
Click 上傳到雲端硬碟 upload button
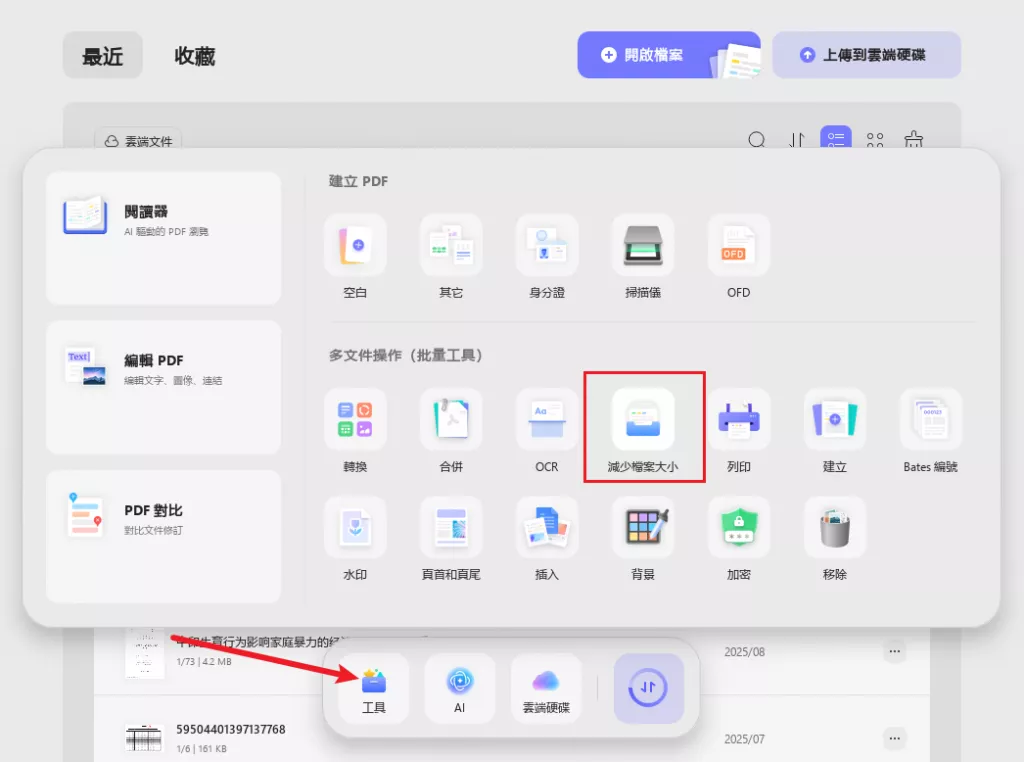point(867,55)
